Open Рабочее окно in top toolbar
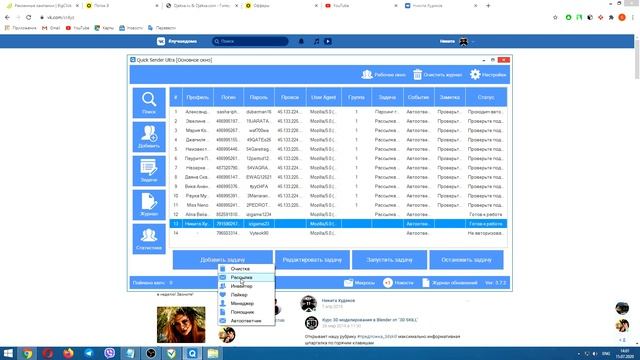The width and height of the screenshot is (640, 360). tap(383, 75)
